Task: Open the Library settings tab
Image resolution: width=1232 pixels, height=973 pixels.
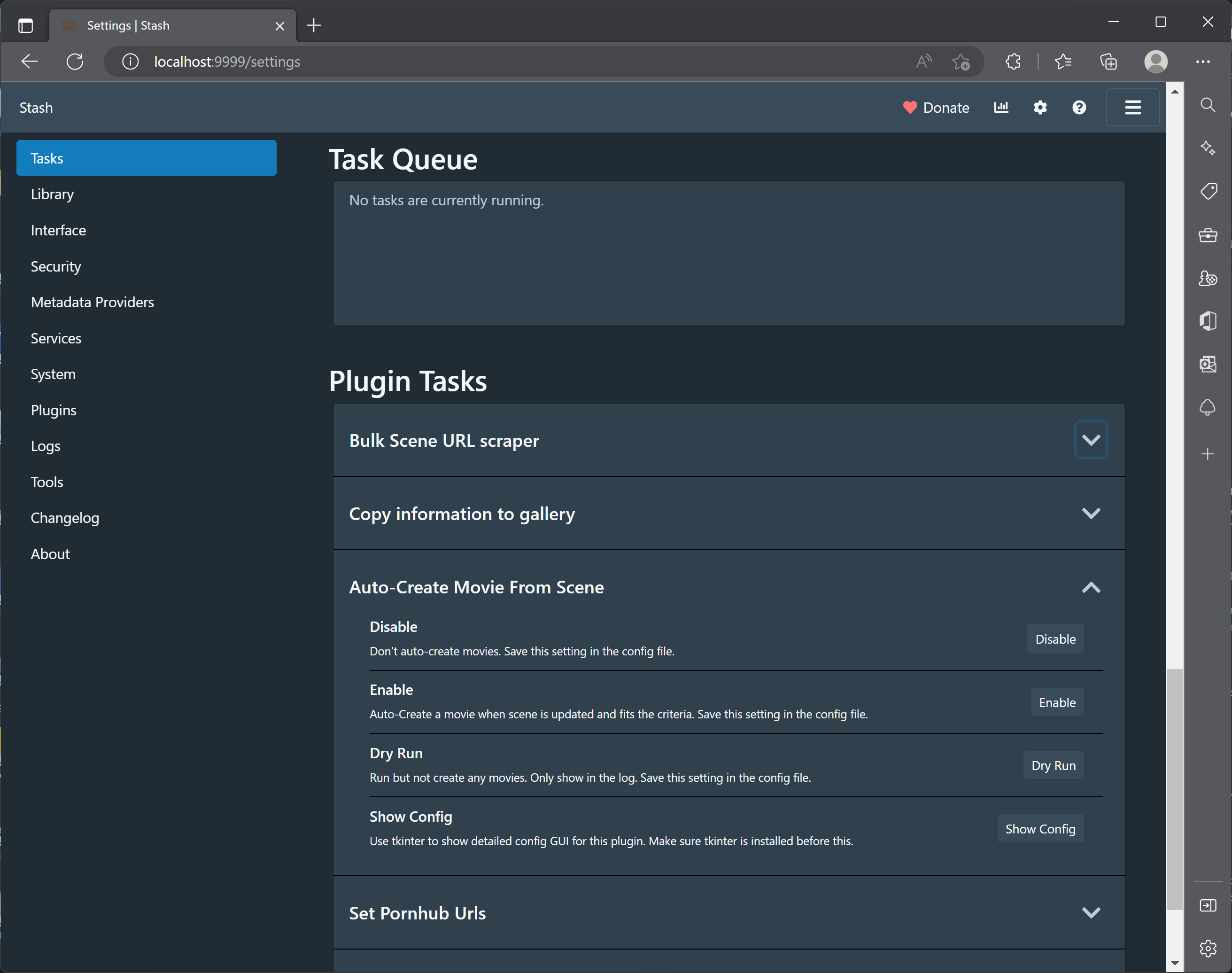Action: (53, 194)
